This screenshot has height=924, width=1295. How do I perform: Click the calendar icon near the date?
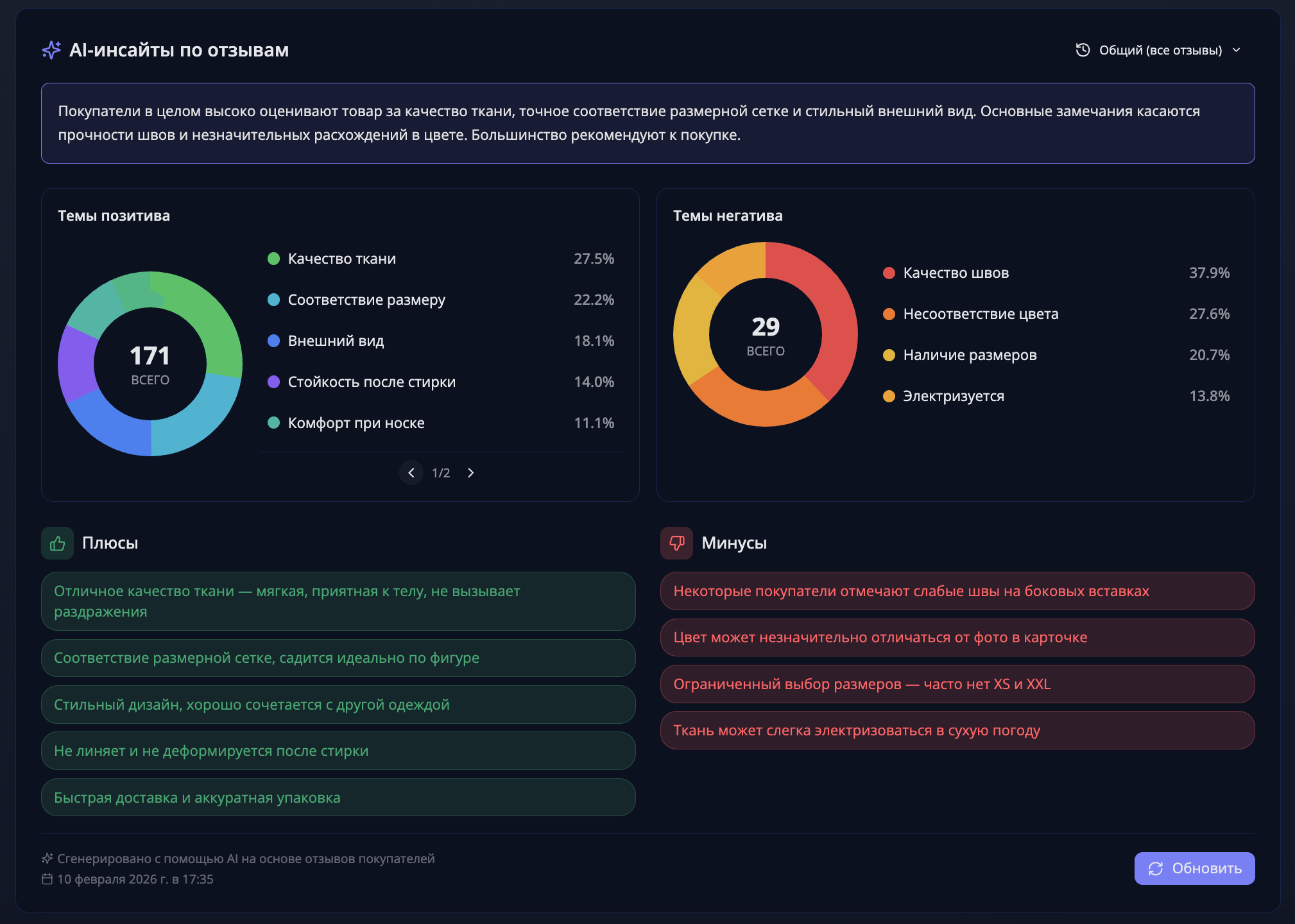47,879
